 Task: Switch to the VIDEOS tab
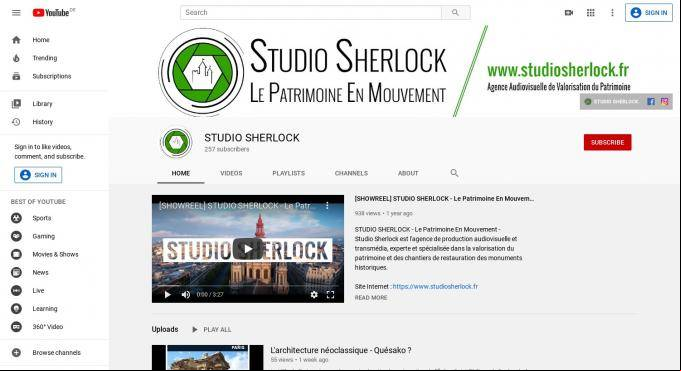(x=231, y=173)
